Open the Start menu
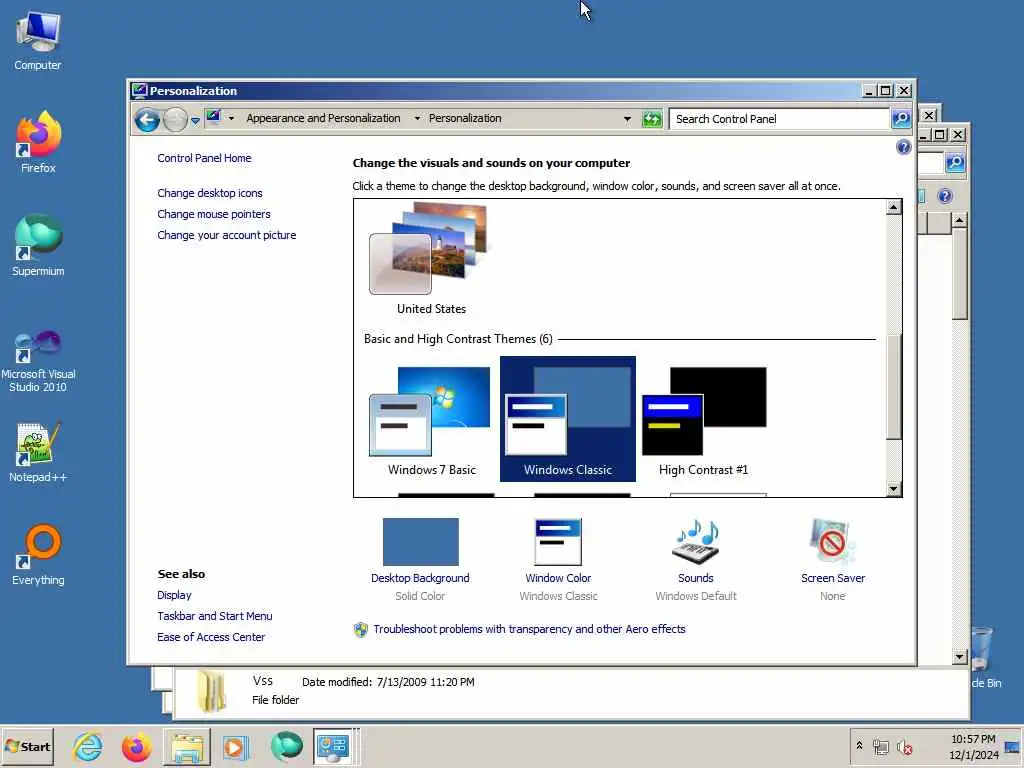Viewport: 1024px width, 768px height. pyautogui.click(x=27, y=746)
